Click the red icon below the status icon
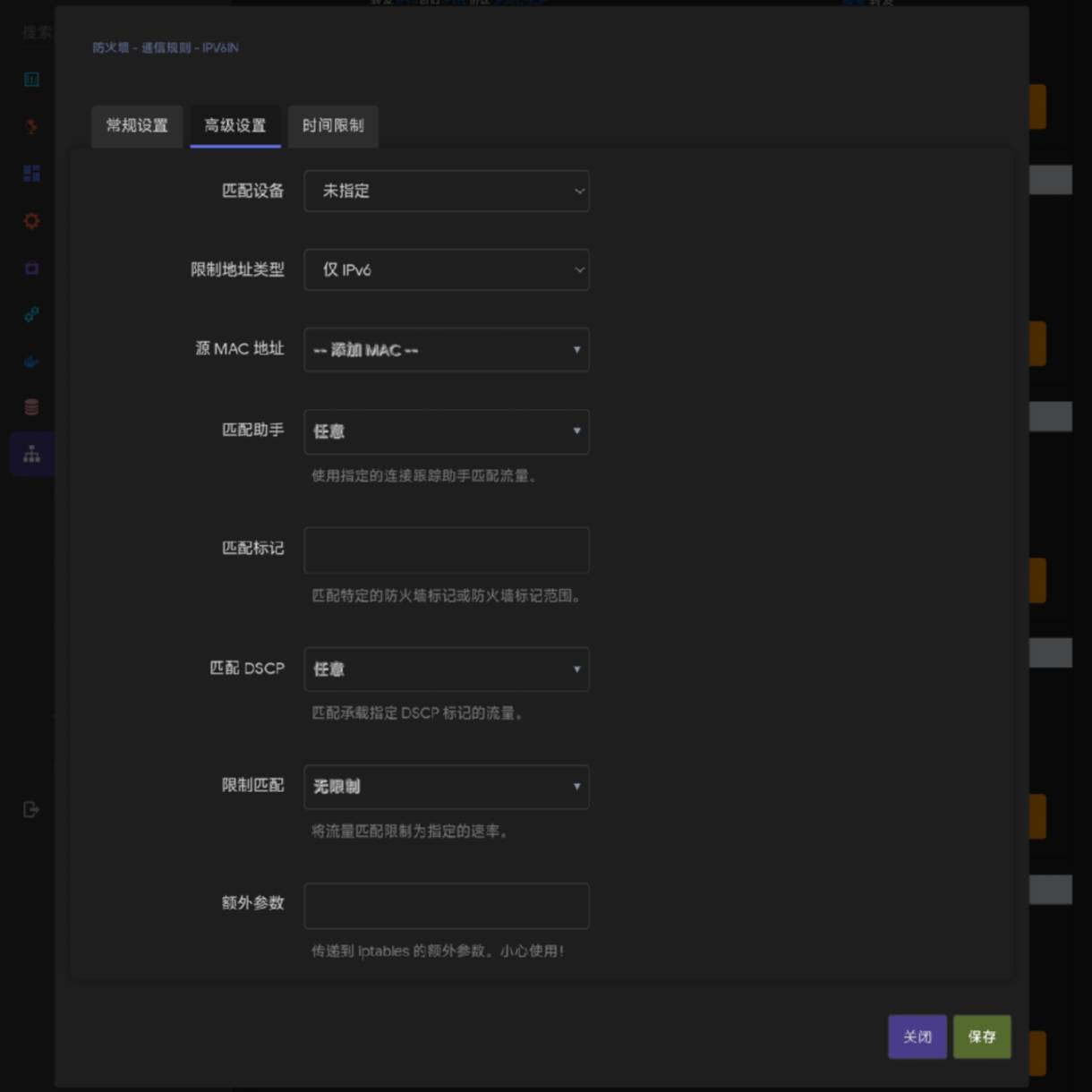This screenshot has height=1092, width=1092. point(31,126)
